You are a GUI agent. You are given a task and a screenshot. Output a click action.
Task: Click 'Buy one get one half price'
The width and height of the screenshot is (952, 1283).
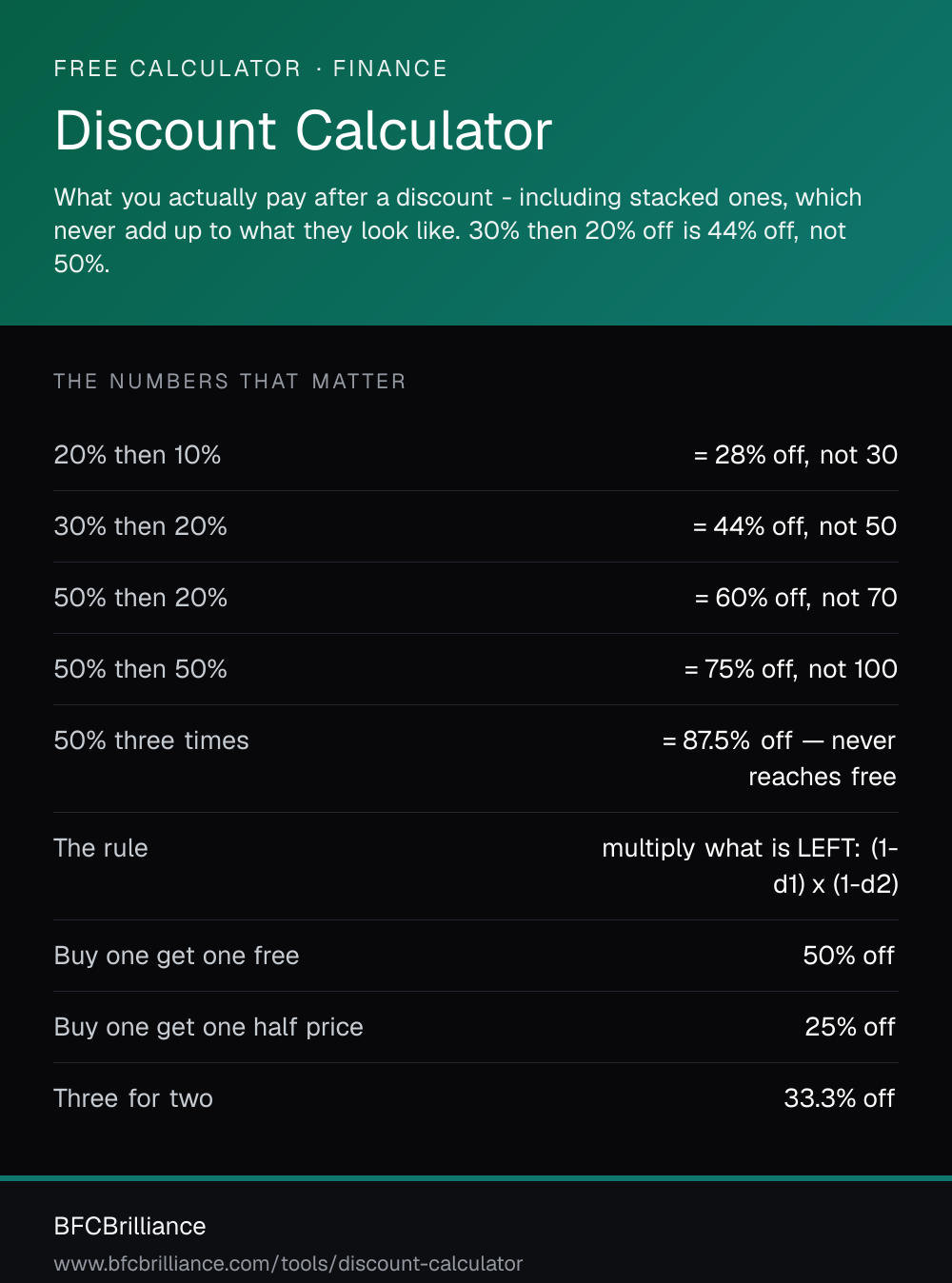[x=208, y=1027]
